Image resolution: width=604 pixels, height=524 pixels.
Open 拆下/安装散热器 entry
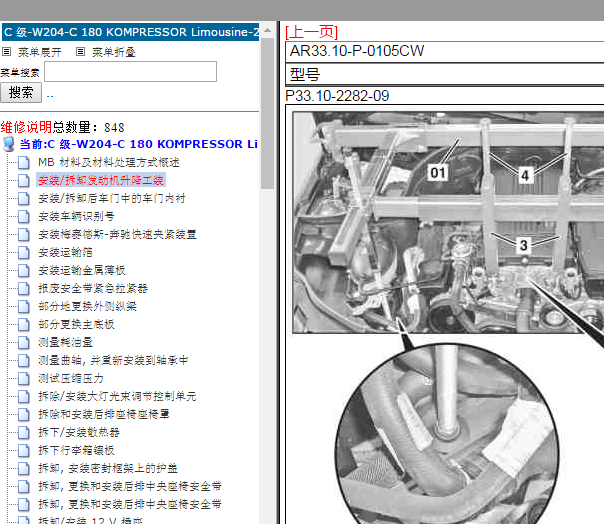pos(79,433)
